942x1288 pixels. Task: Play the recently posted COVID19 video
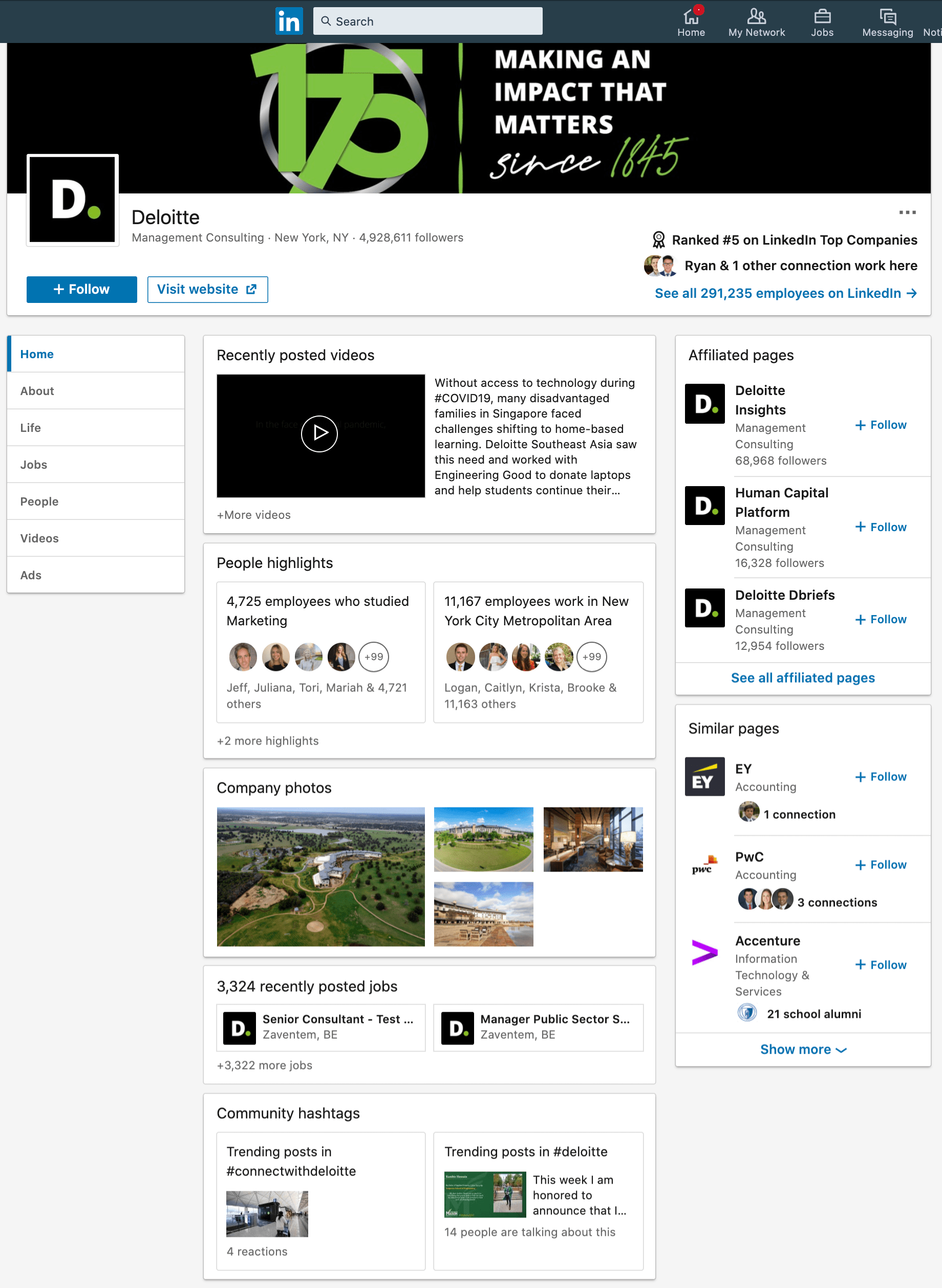[320, 434]
